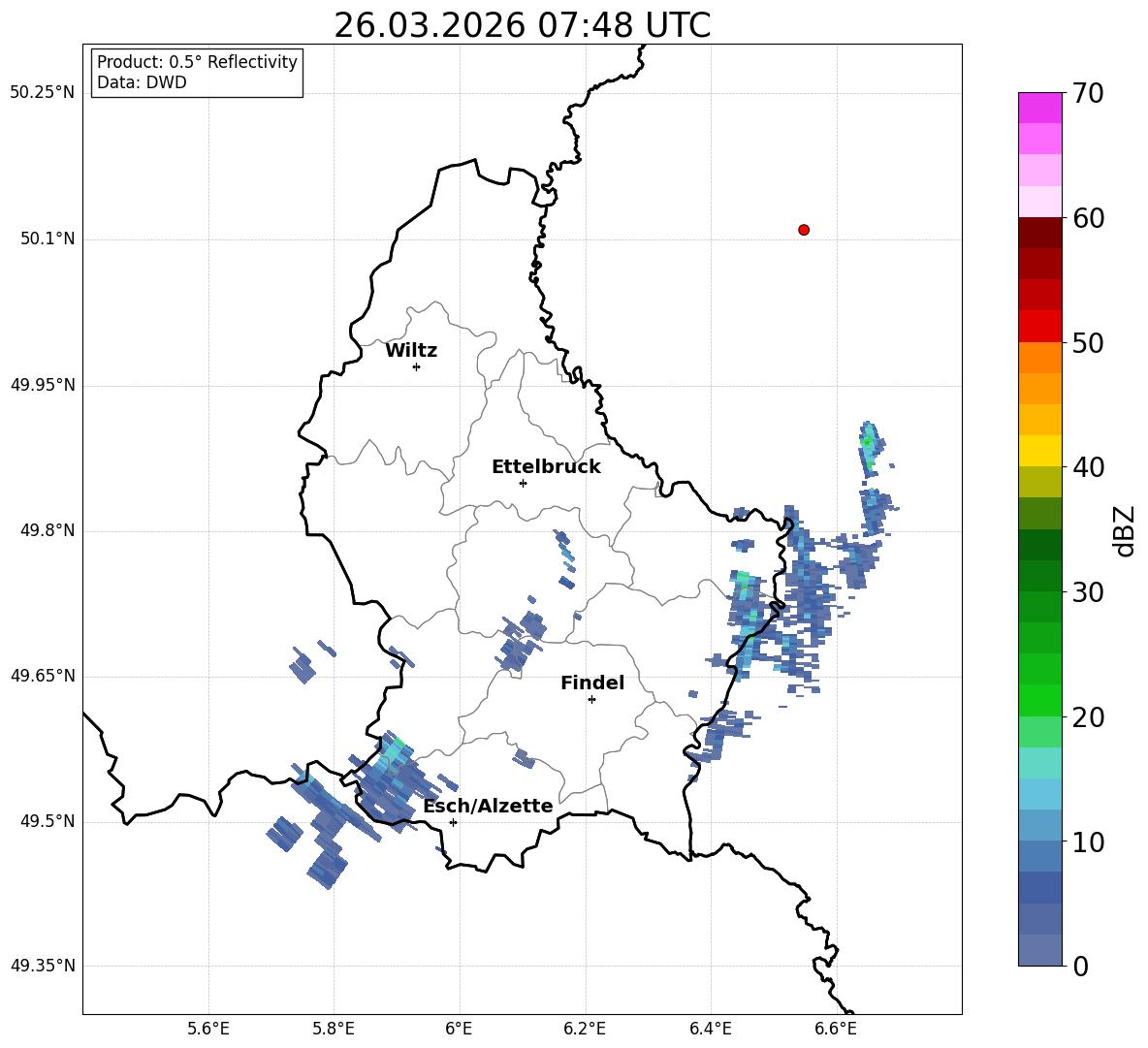The width and height of the screenshot is (1148, 1048).
Task: Select the Esch/Alzette label
Action: [488, 806]
